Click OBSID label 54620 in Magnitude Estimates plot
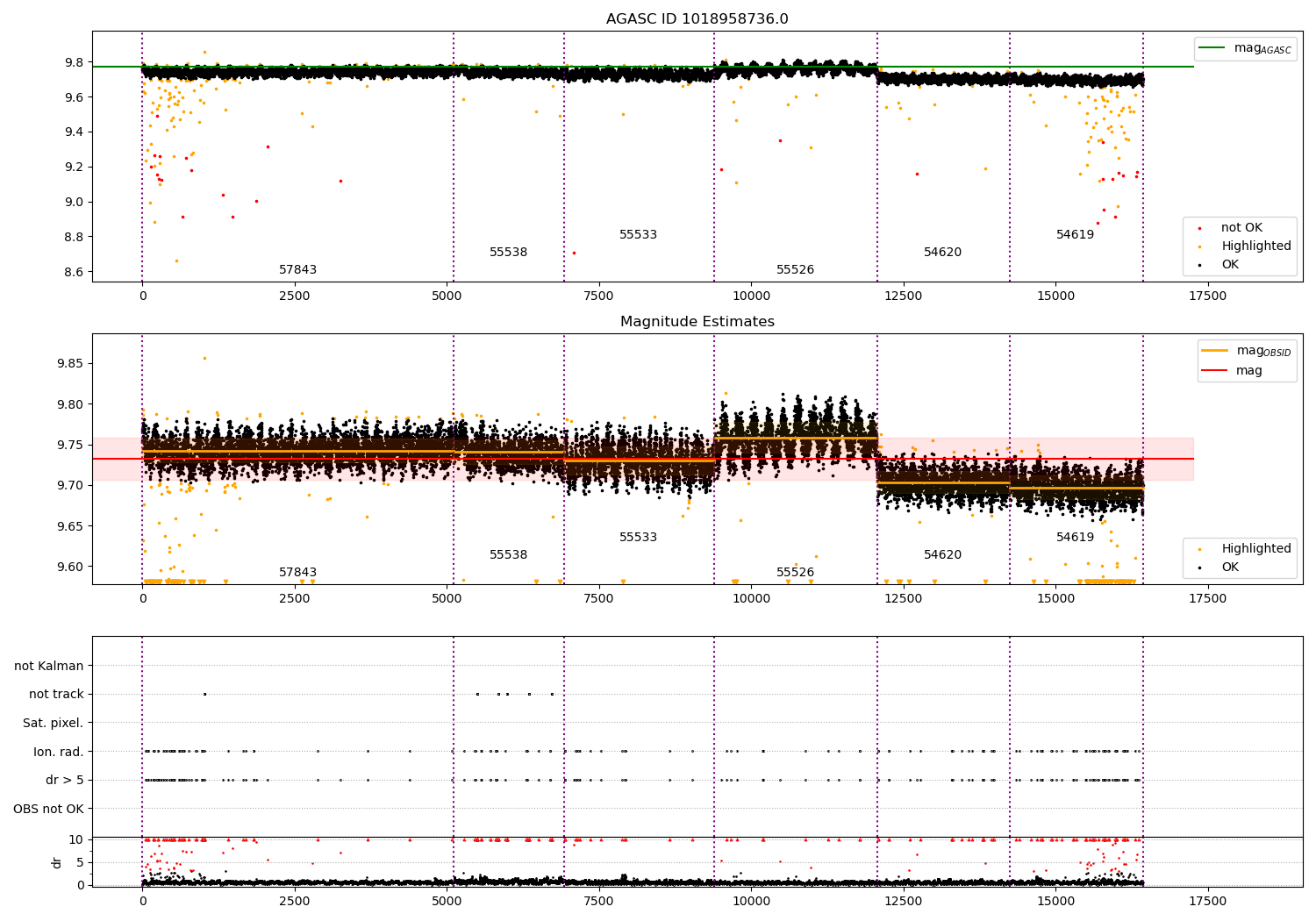 [x=942, y=555]
